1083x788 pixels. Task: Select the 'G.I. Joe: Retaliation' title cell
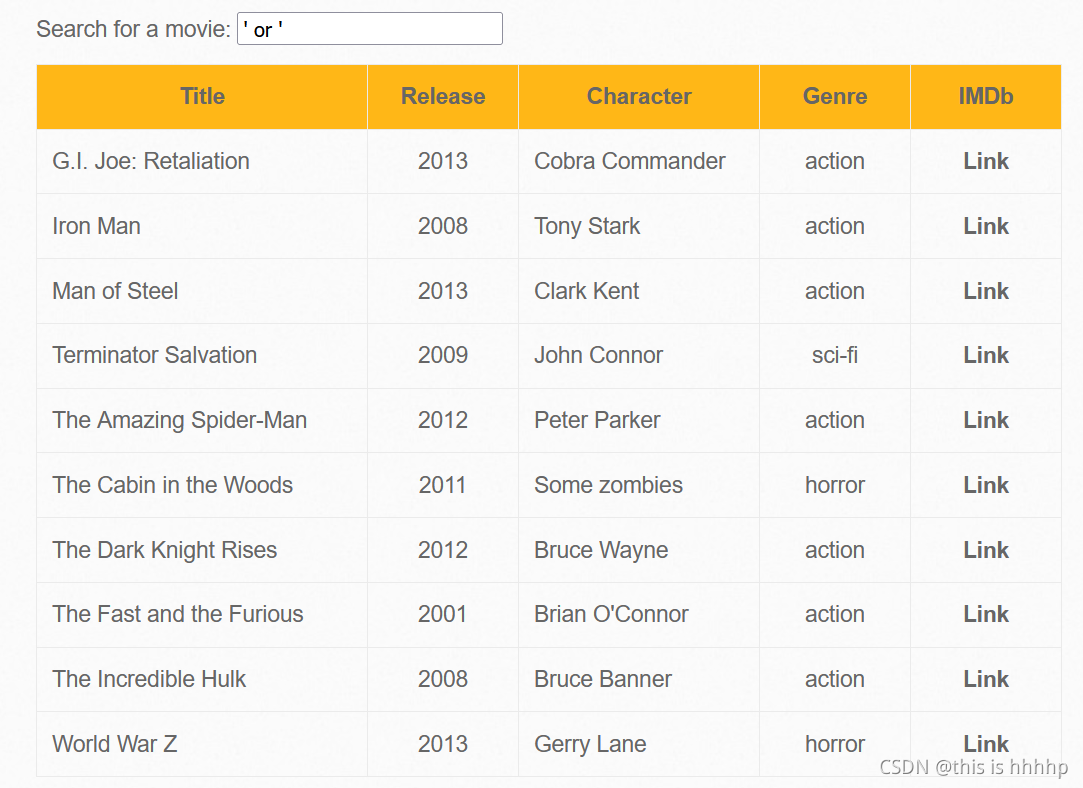coord(202,161)
